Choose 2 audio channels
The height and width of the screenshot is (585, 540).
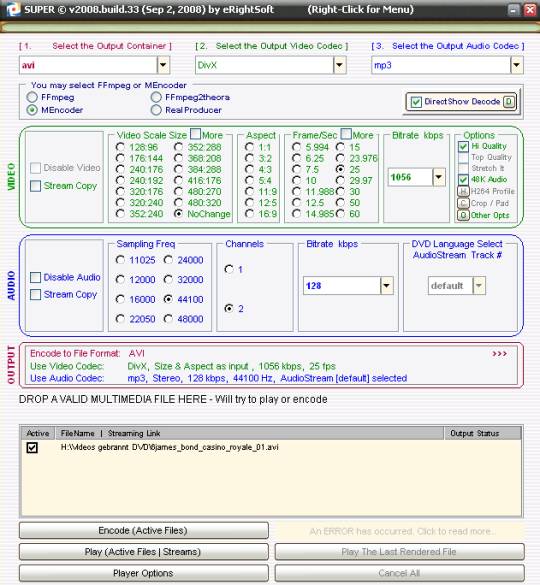pos(229,308)
